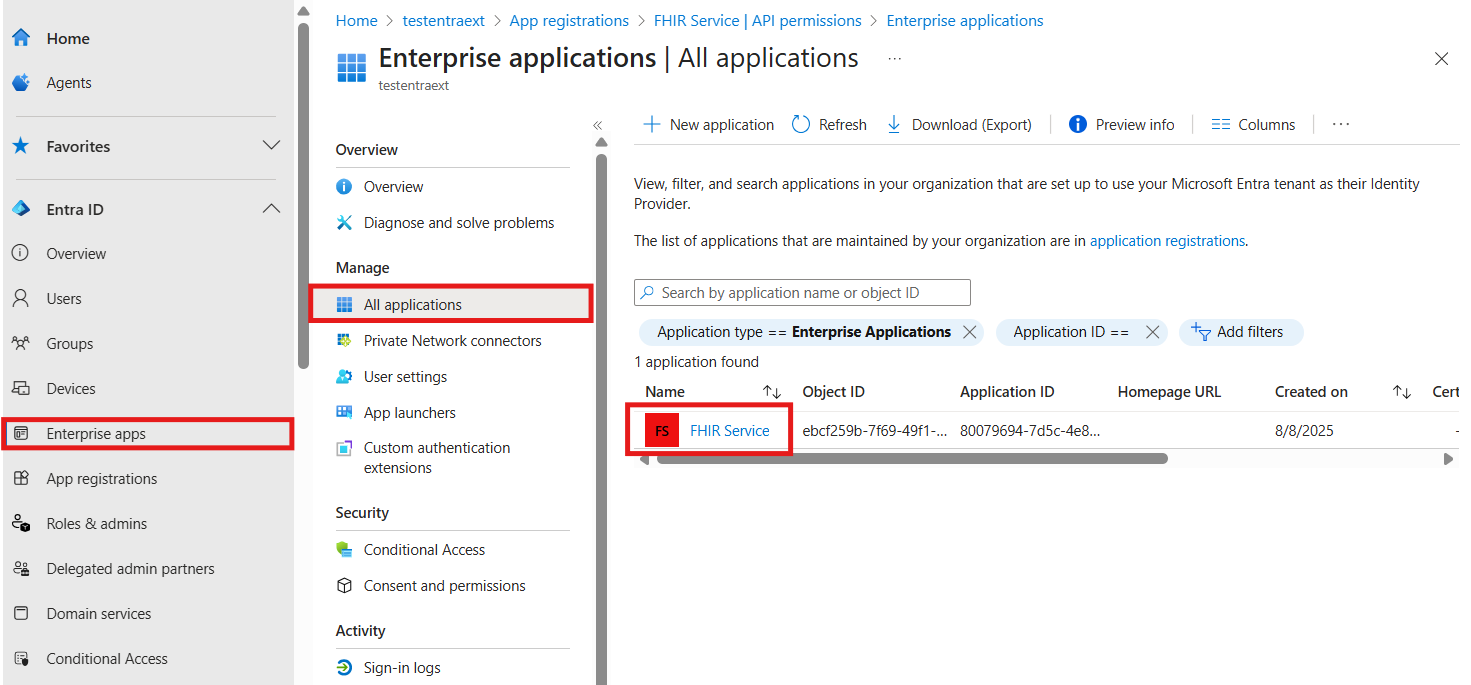Select App registrations in the sidebar
This screenshot has width=1471, height=685.
[102, 478]
